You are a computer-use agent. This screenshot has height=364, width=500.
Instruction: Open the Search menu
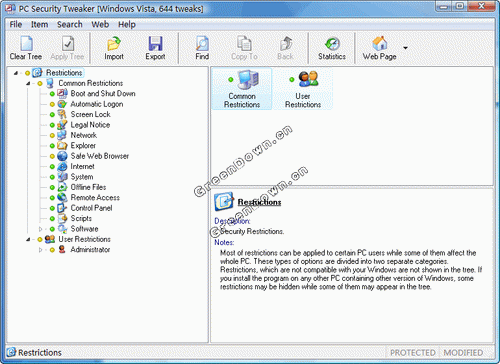(70, 25)
